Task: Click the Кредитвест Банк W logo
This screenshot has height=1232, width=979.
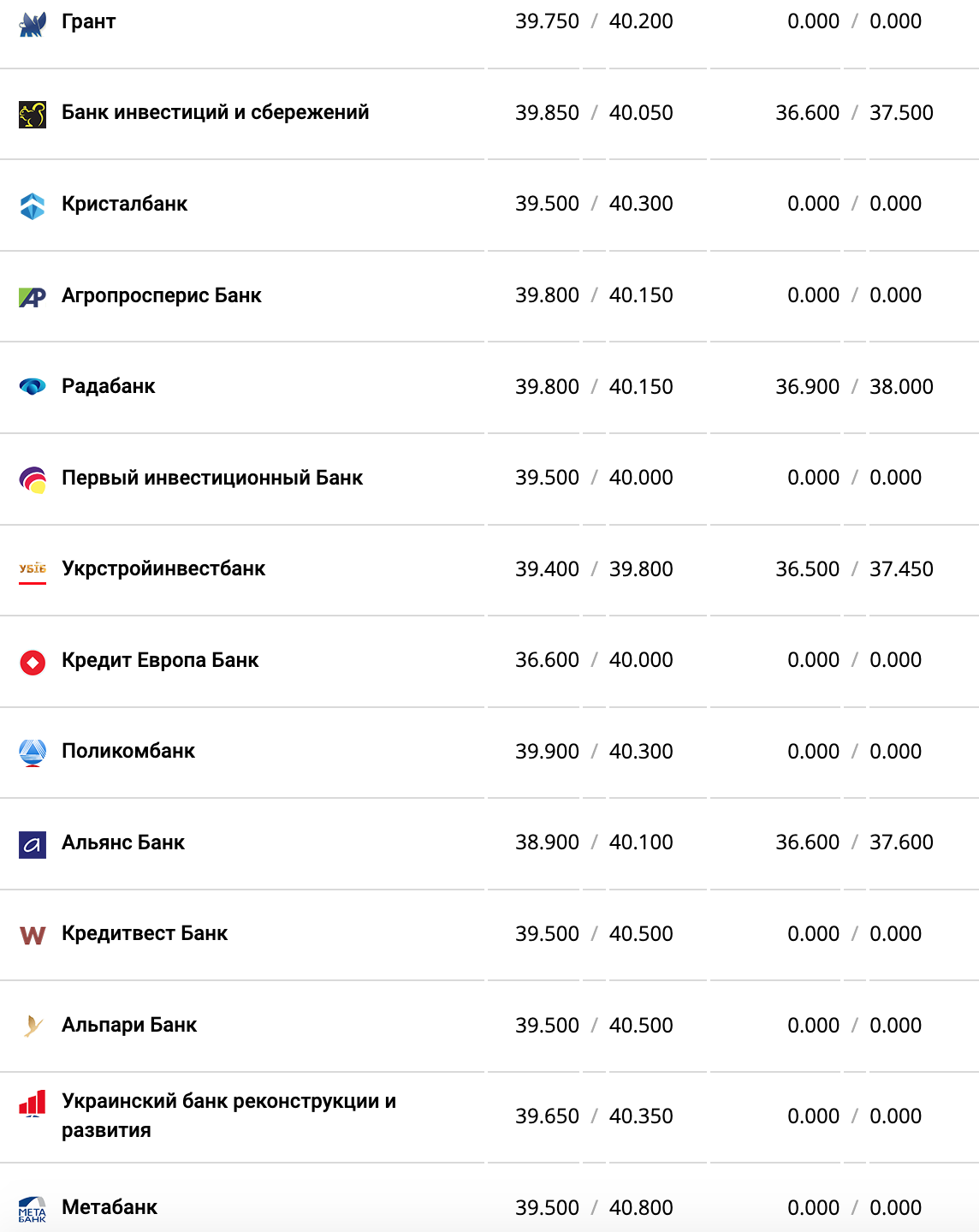Action: click(x=33, y=935)
